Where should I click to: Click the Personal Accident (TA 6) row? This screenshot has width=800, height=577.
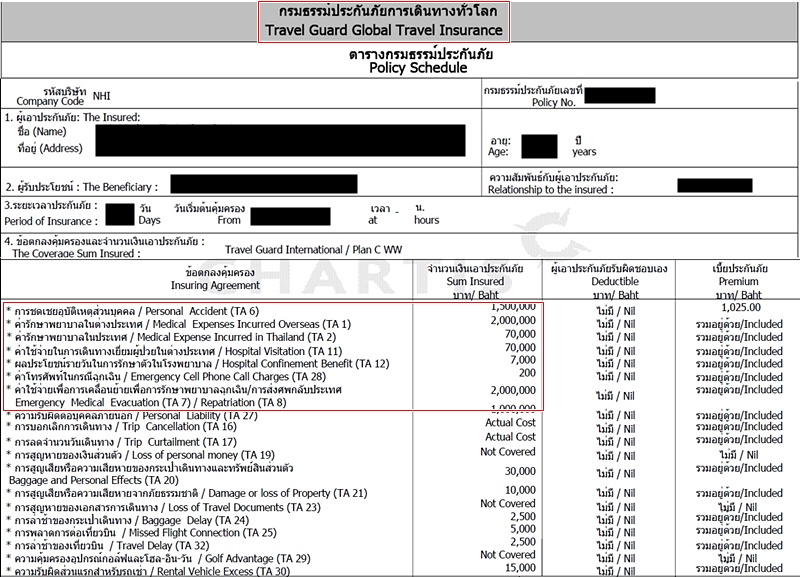(x=133, y=311)
